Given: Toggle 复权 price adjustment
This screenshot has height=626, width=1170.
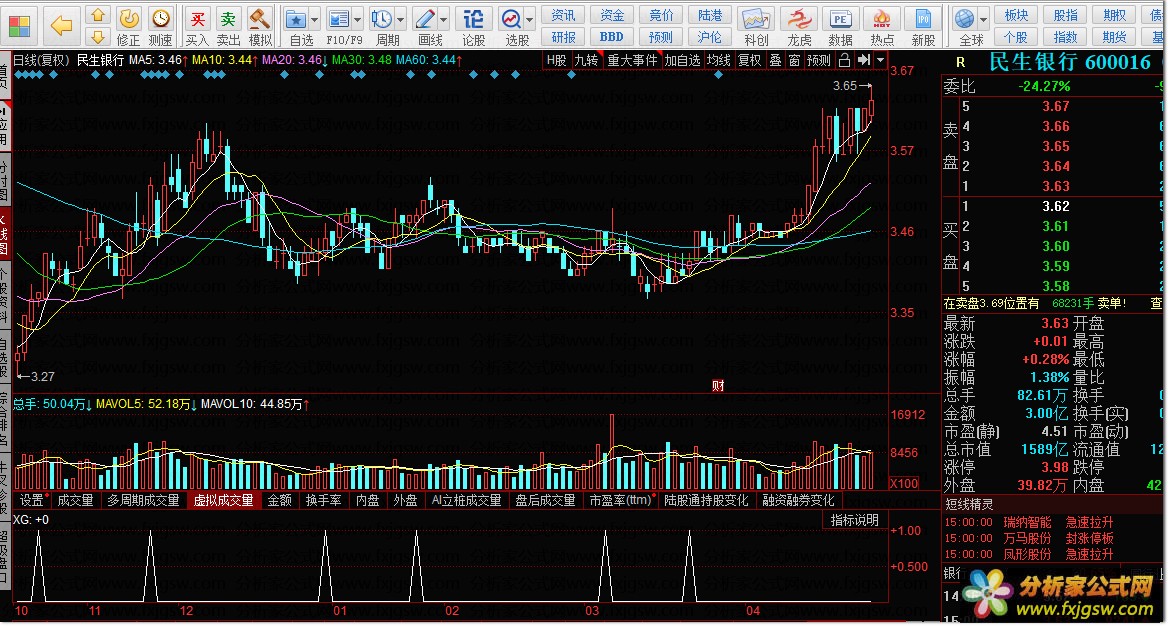Looking at the screenshot, I should pyautogui.click(x=750, y=60).
